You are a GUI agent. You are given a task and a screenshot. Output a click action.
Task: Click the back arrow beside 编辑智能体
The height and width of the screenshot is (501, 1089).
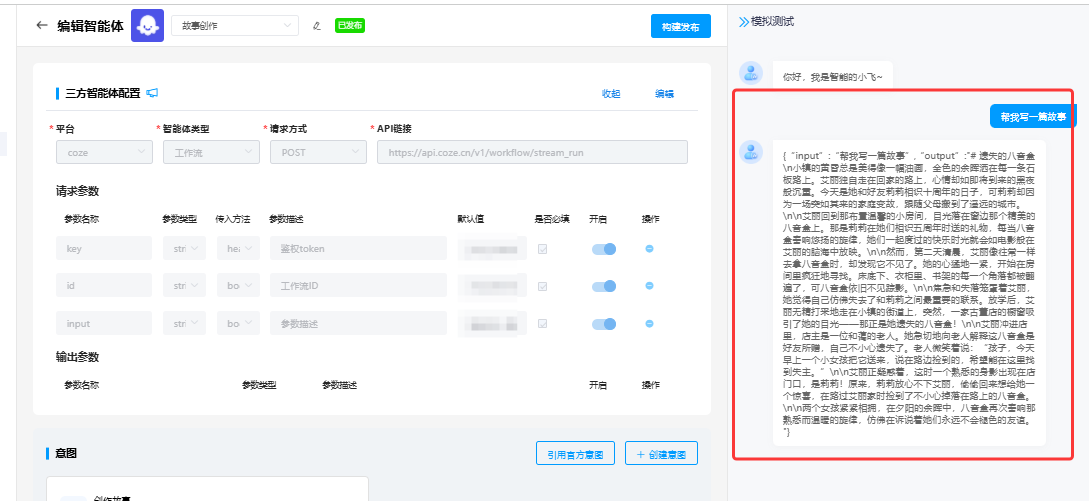[41, 26]
